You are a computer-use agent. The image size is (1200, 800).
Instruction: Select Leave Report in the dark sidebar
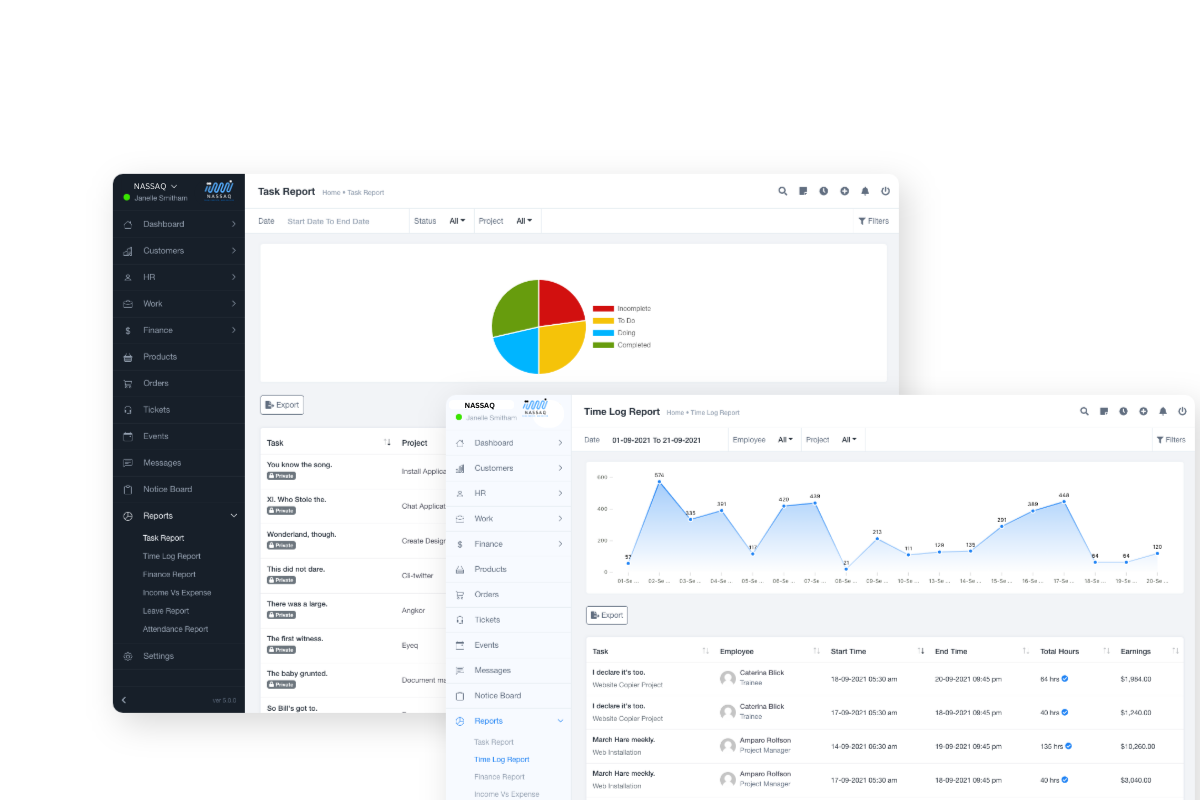[x=165, y=611]
